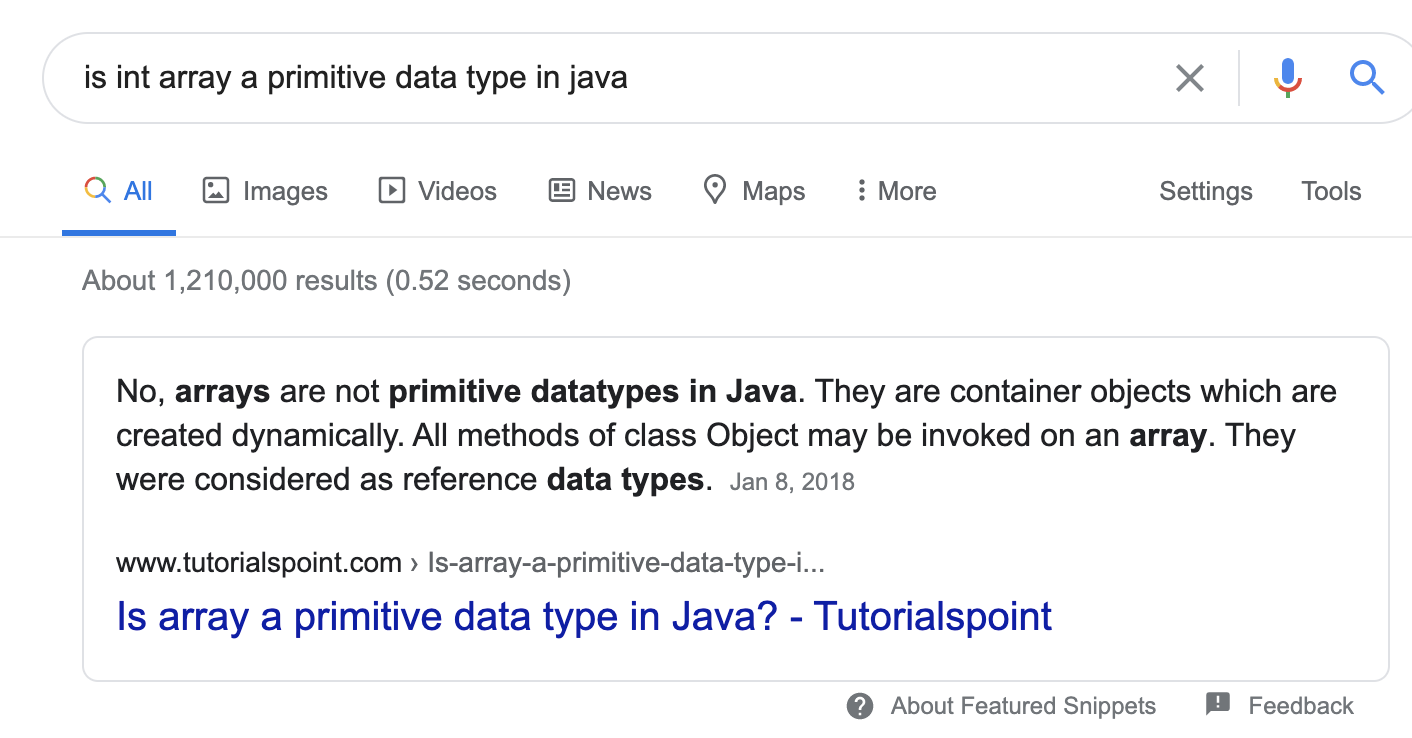Image resolution: width=1412 pixels, height=738 pixels.
Task: Click the Maps tab pin icon
Action: (714, 189)
